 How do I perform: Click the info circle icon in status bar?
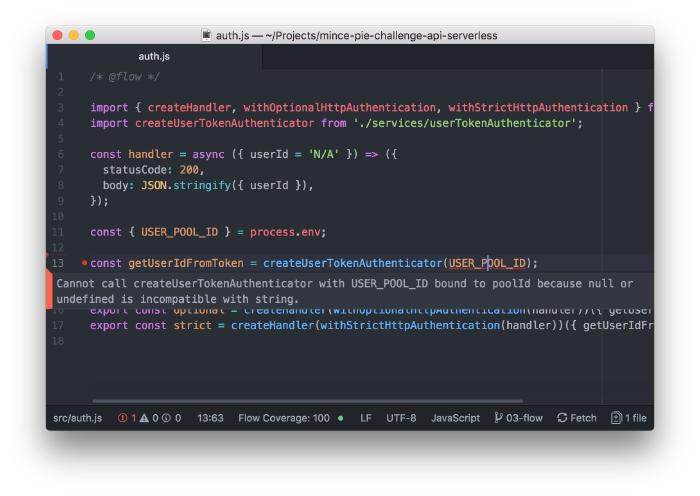166,418
